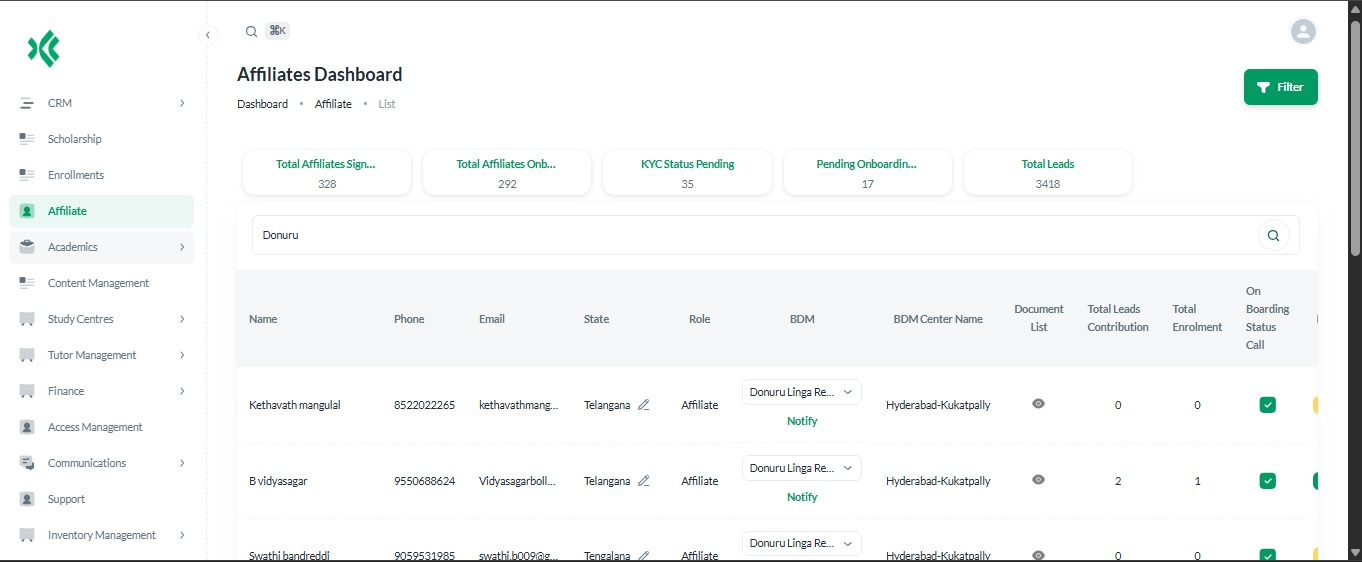Open BDM dropdown for B vidyasagar
The height and width of the screenshot is (562, 1362).
[x=801, y=468]
